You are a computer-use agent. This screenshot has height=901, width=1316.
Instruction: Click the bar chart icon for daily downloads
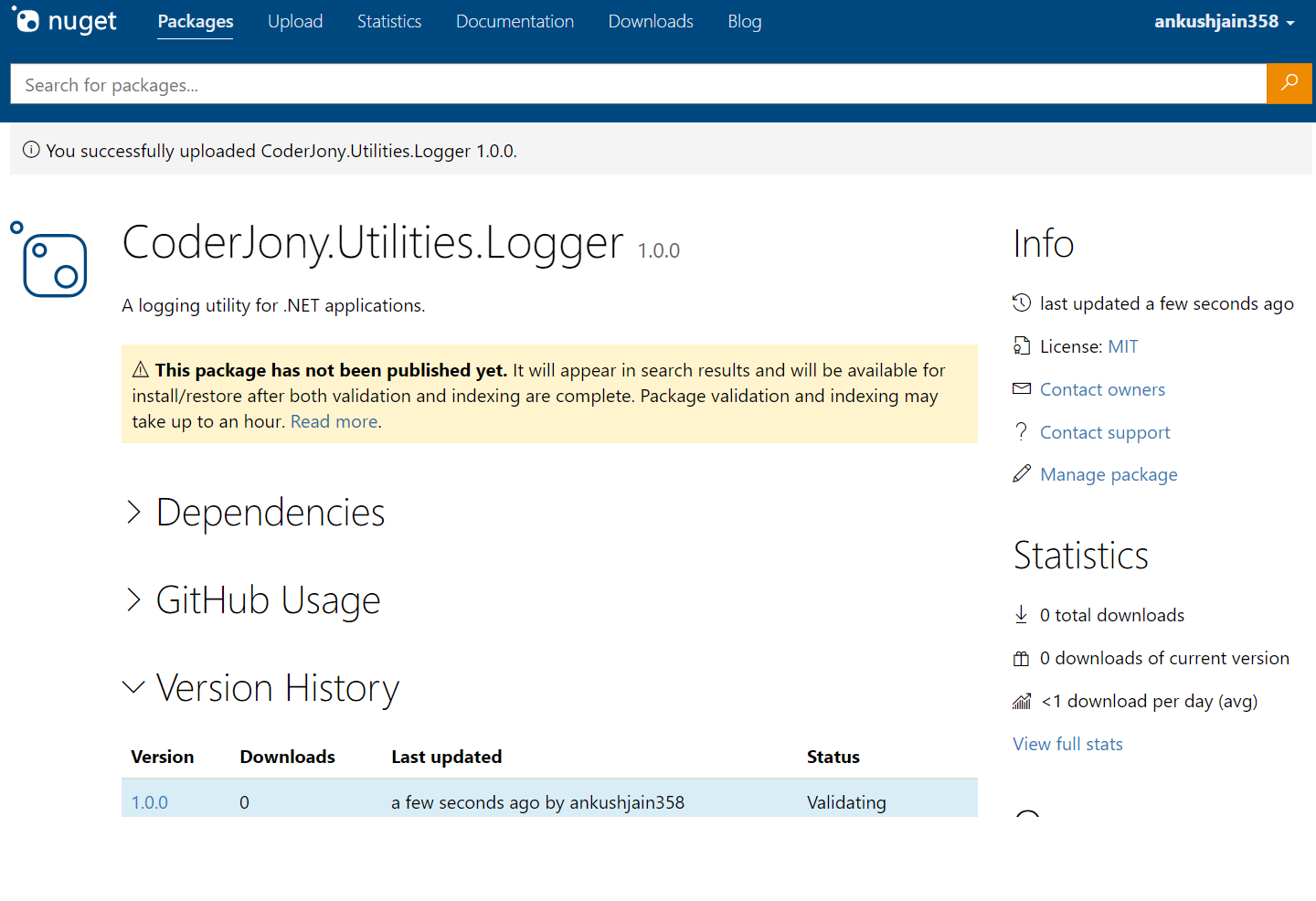(x=1022, y=701)
